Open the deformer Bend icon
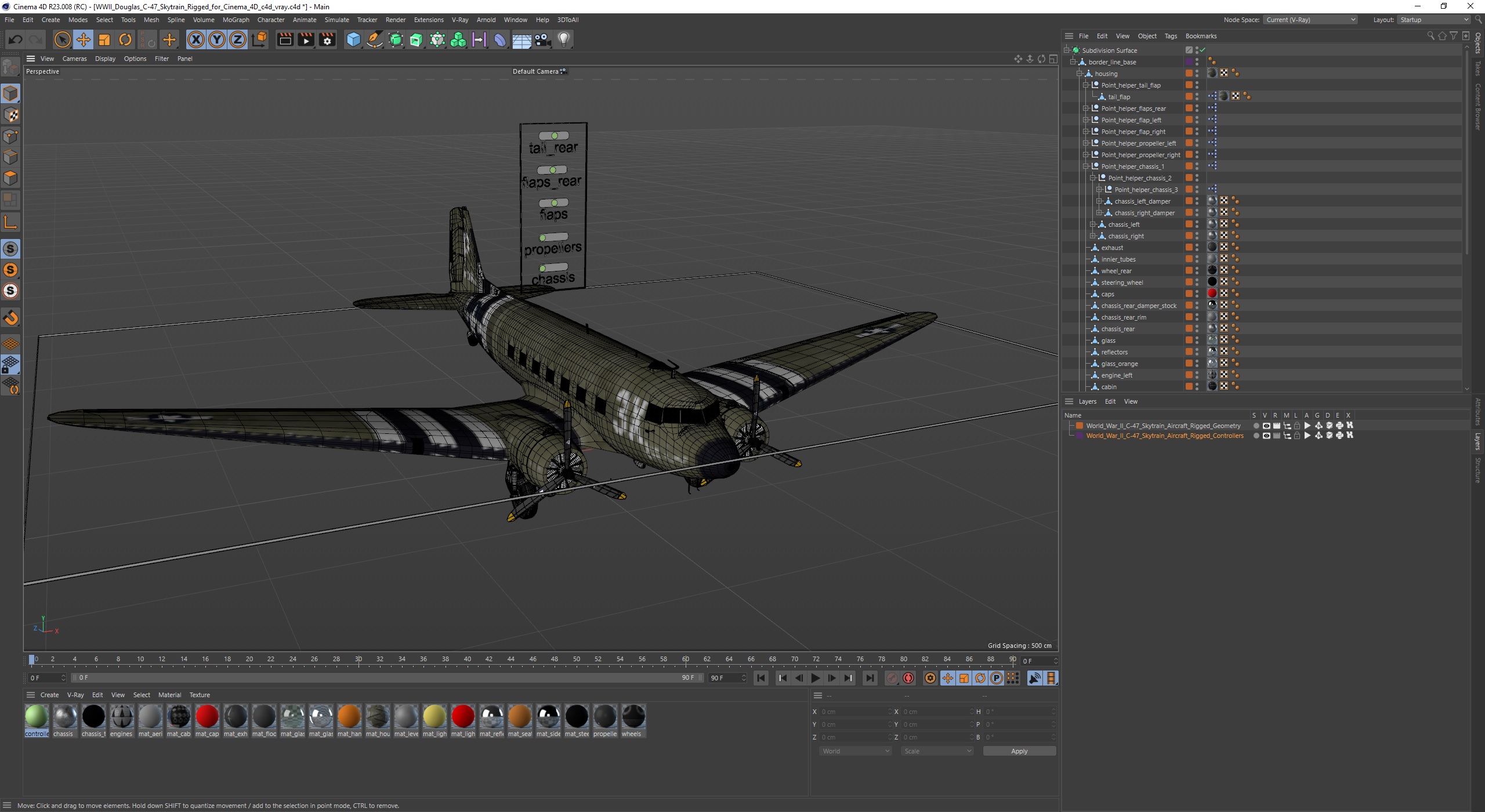 click(x=499, y=39)
